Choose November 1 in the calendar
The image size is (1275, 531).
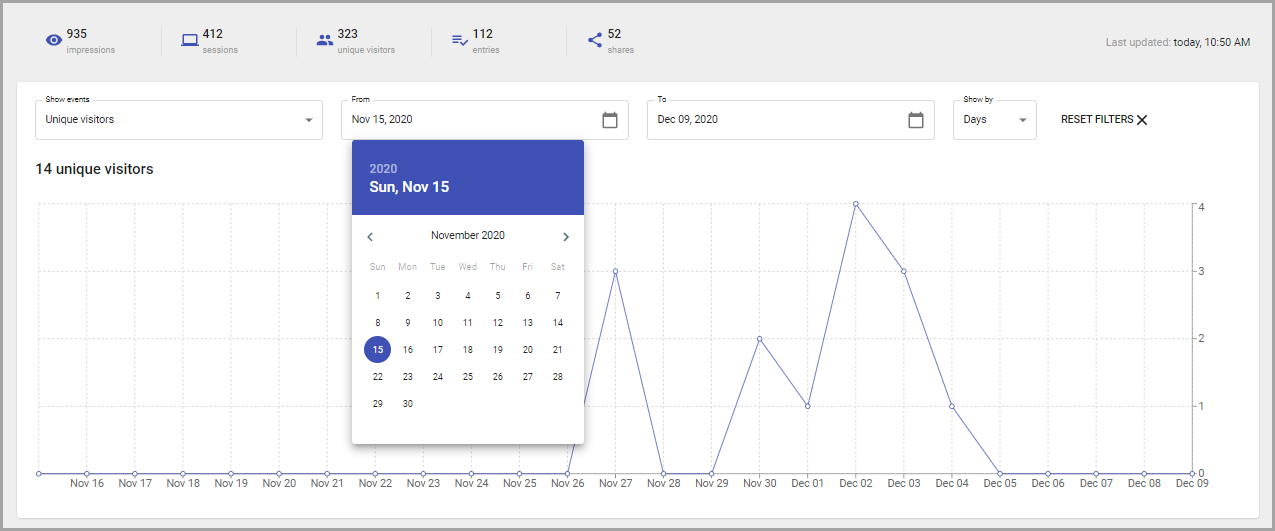pos(377,296)
